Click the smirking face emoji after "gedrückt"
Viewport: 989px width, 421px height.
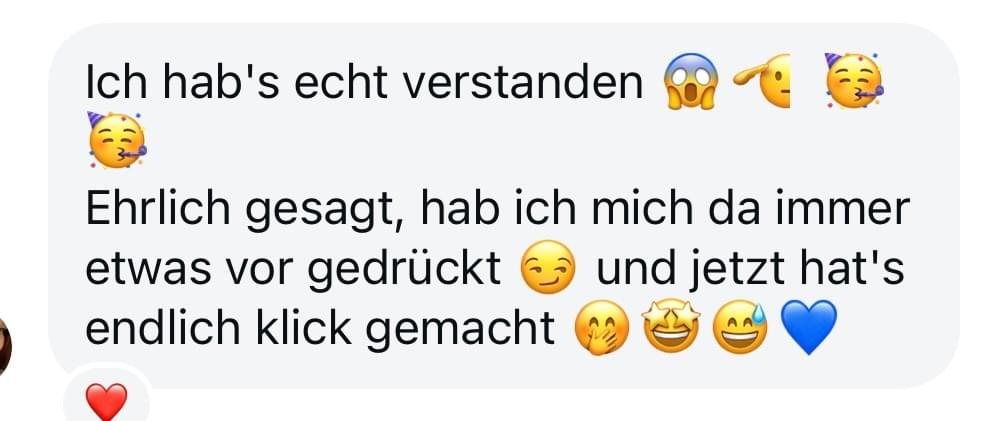(547, 268)
